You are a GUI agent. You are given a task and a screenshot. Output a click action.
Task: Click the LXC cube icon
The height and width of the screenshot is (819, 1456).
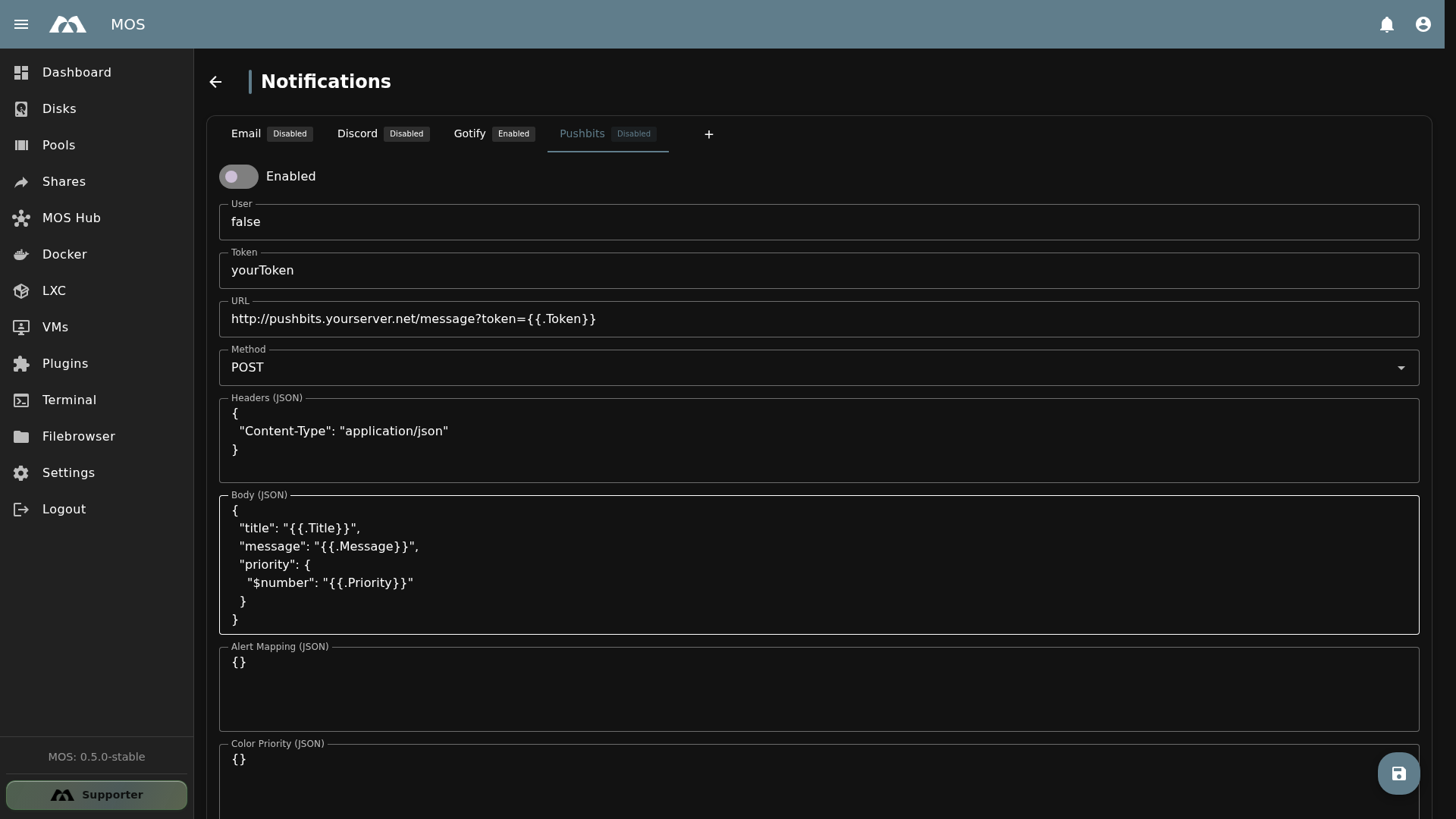pyautogui.click(x=21, y=291)
